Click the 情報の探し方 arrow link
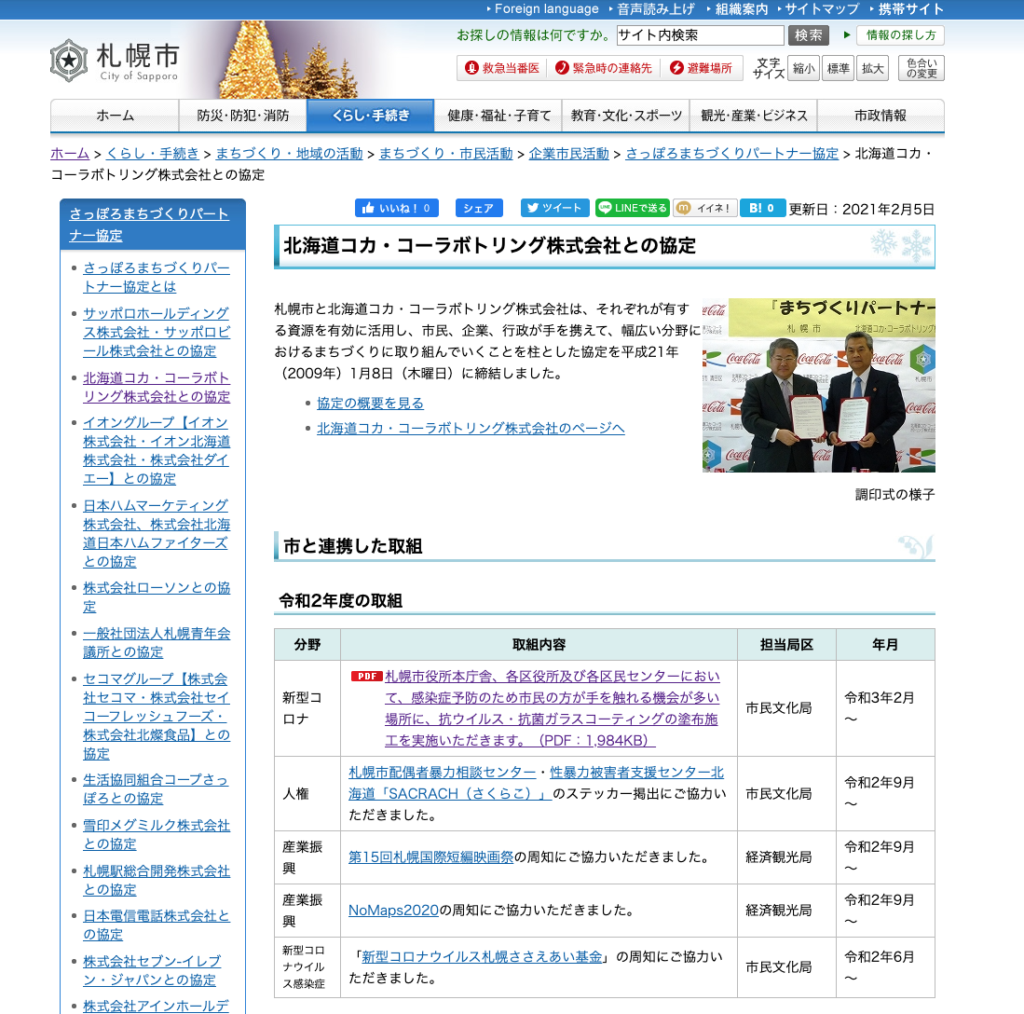 [x=901, y=35]
